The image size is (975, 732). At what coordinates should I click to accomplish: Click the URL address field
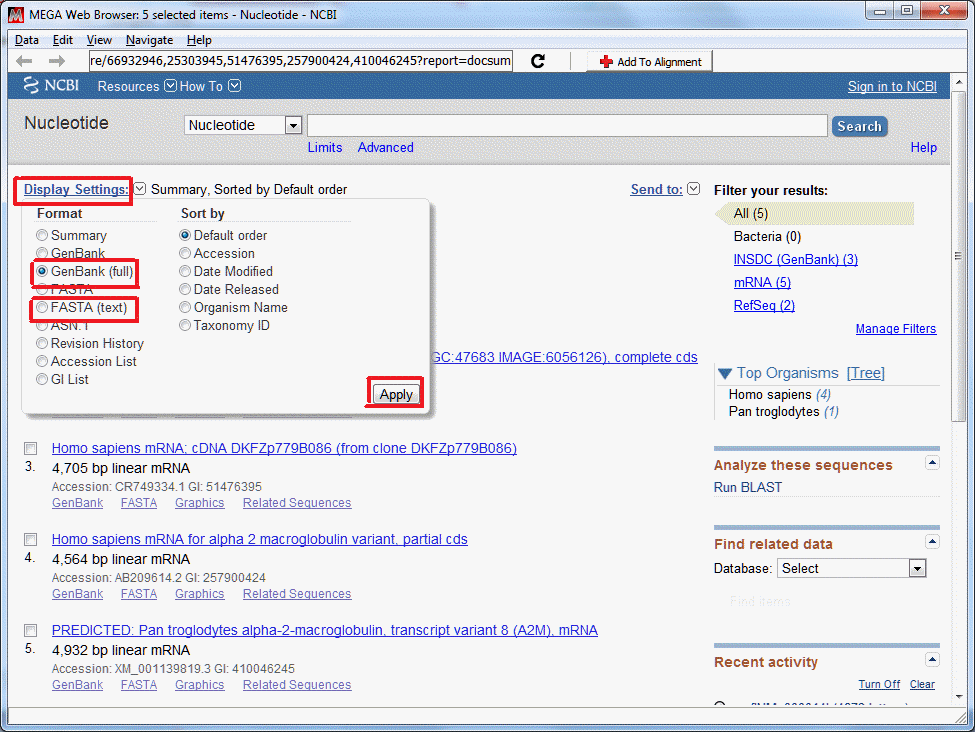(x=301, y=61)
